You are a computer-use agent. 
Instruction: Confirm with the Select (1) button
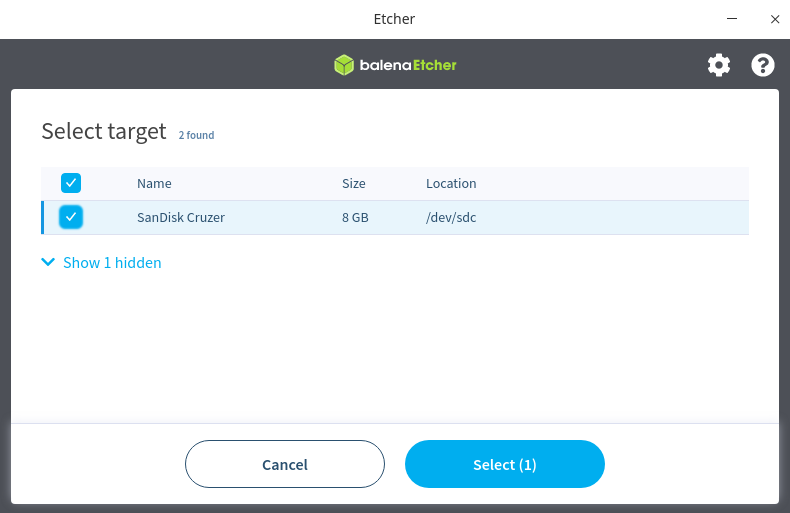click(x=505, y=464)
